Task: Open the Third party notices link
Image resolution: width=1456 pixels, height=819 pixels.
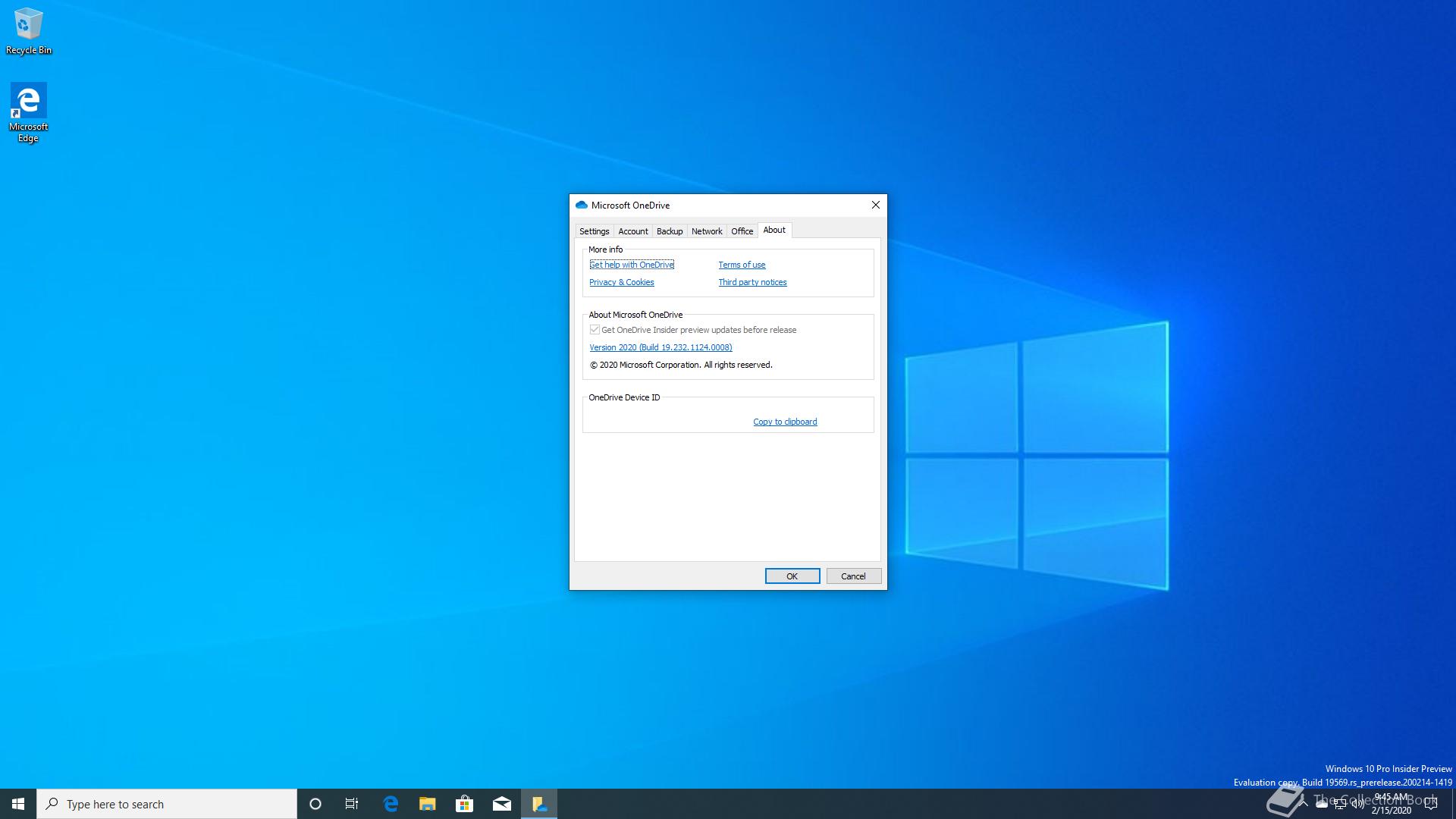Action: pos(752,282)
